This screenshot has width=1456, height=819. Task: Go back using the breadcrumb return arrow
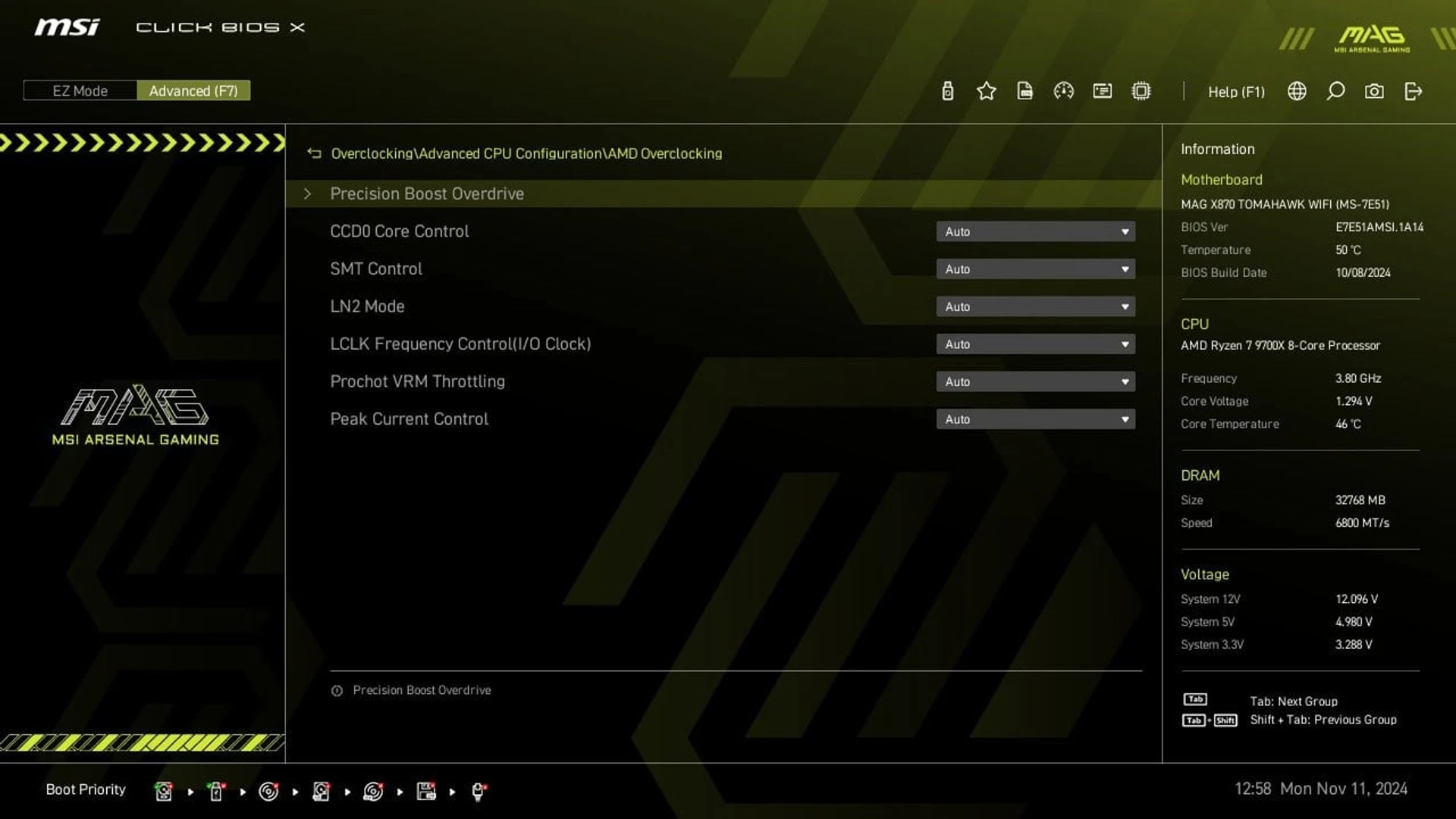(314, 153)
